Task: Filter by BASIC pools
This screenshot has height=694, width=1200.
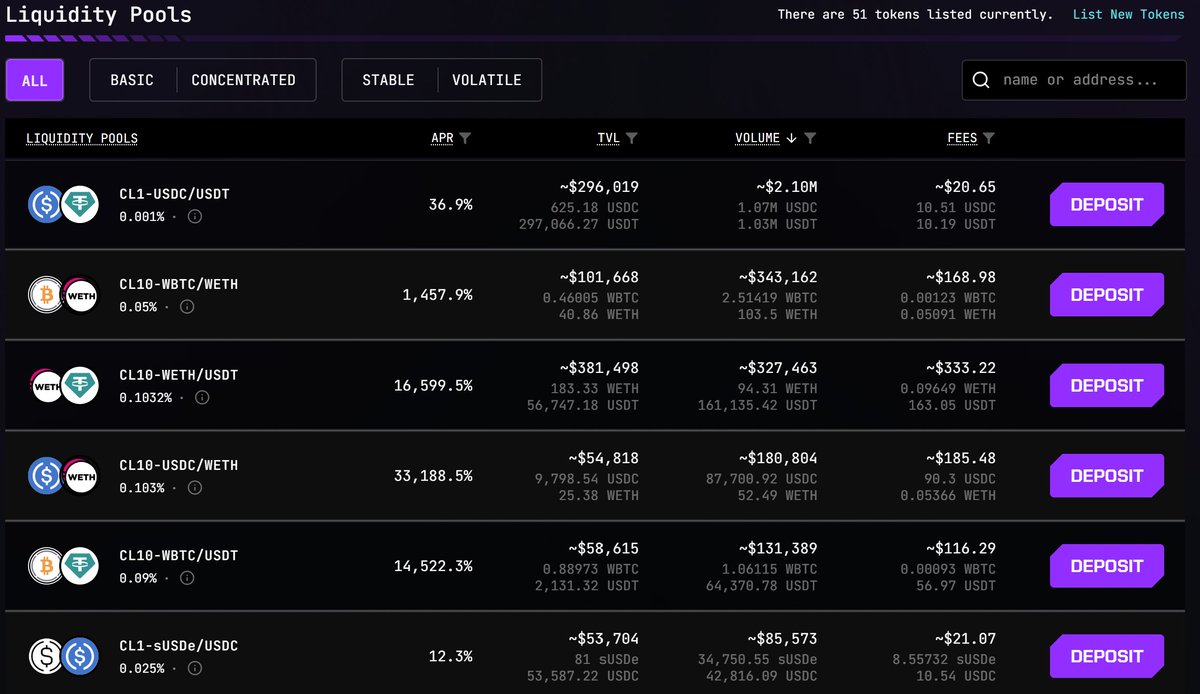Action: [x=132, y=80]
